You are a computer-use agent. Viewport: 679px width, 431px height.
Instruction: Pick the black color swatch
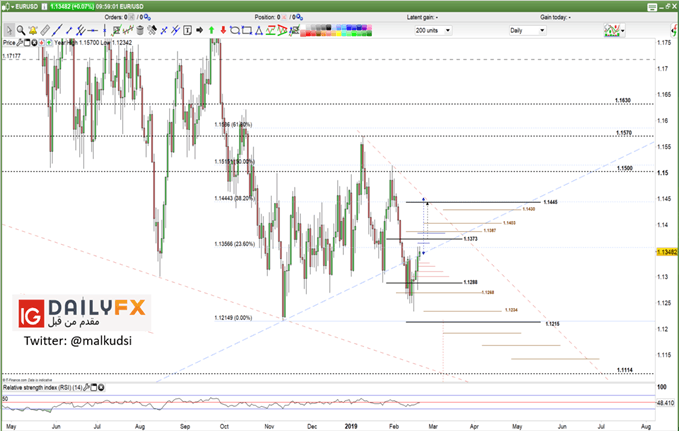tap(328, 27)
